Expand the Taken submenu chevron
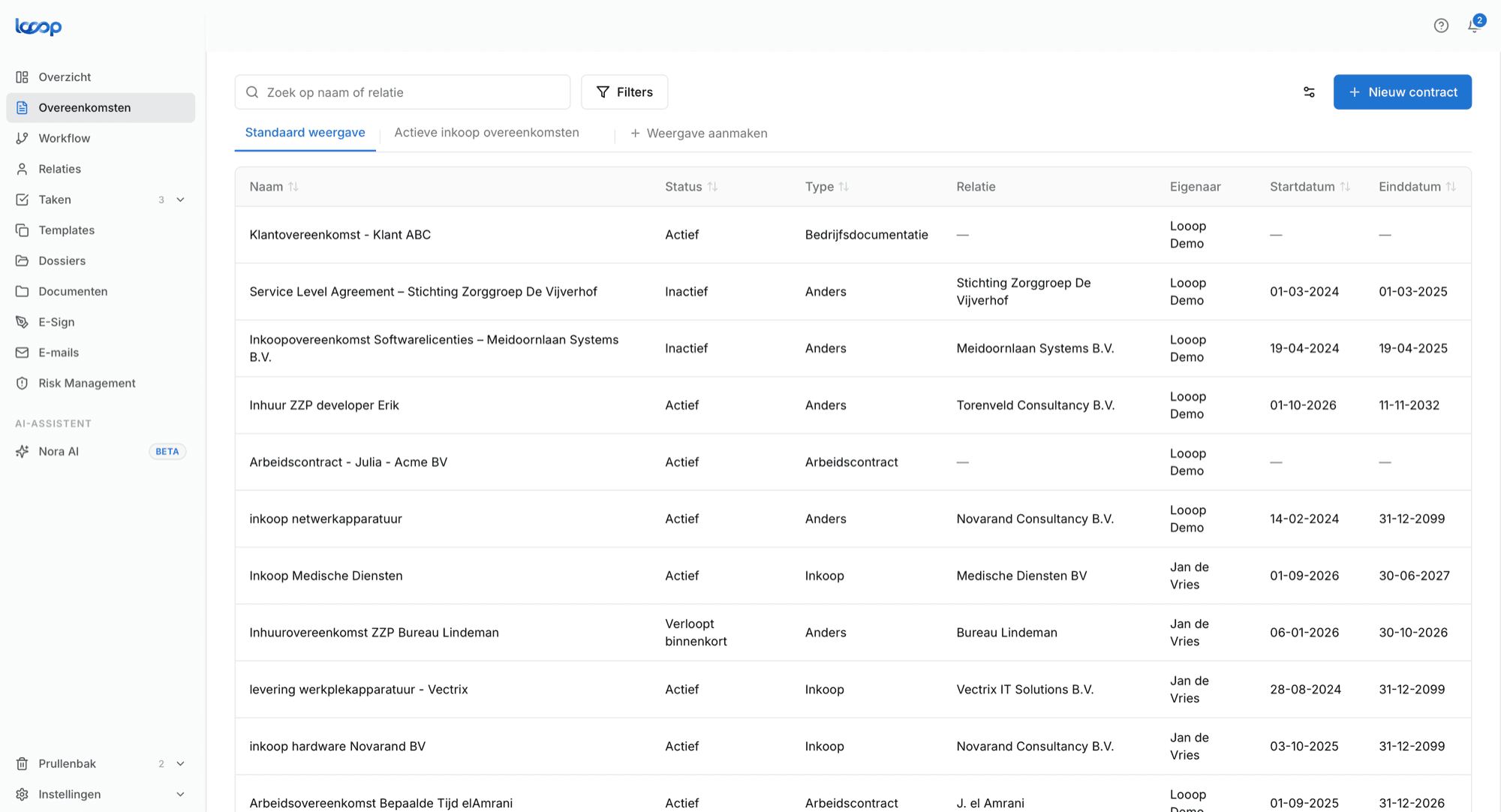Viewport: 1501px width, 812px height. (180, 200)
